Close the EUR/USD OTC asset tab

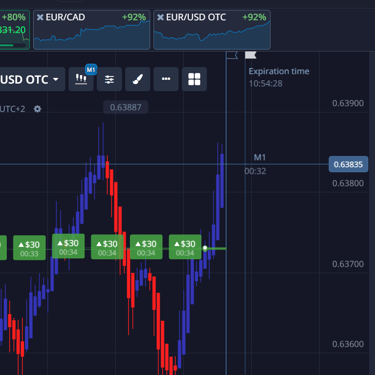(x=160, y=17)
